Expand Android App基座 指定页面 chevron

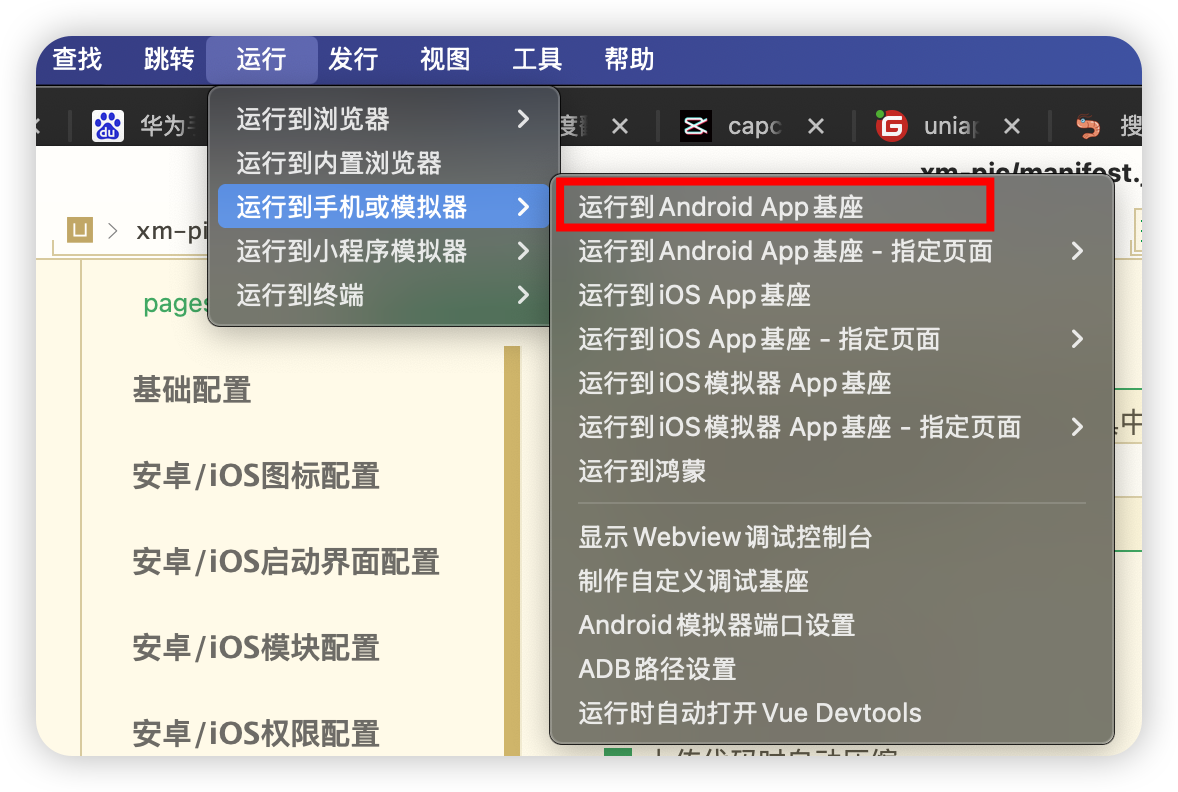point(1077,251)
